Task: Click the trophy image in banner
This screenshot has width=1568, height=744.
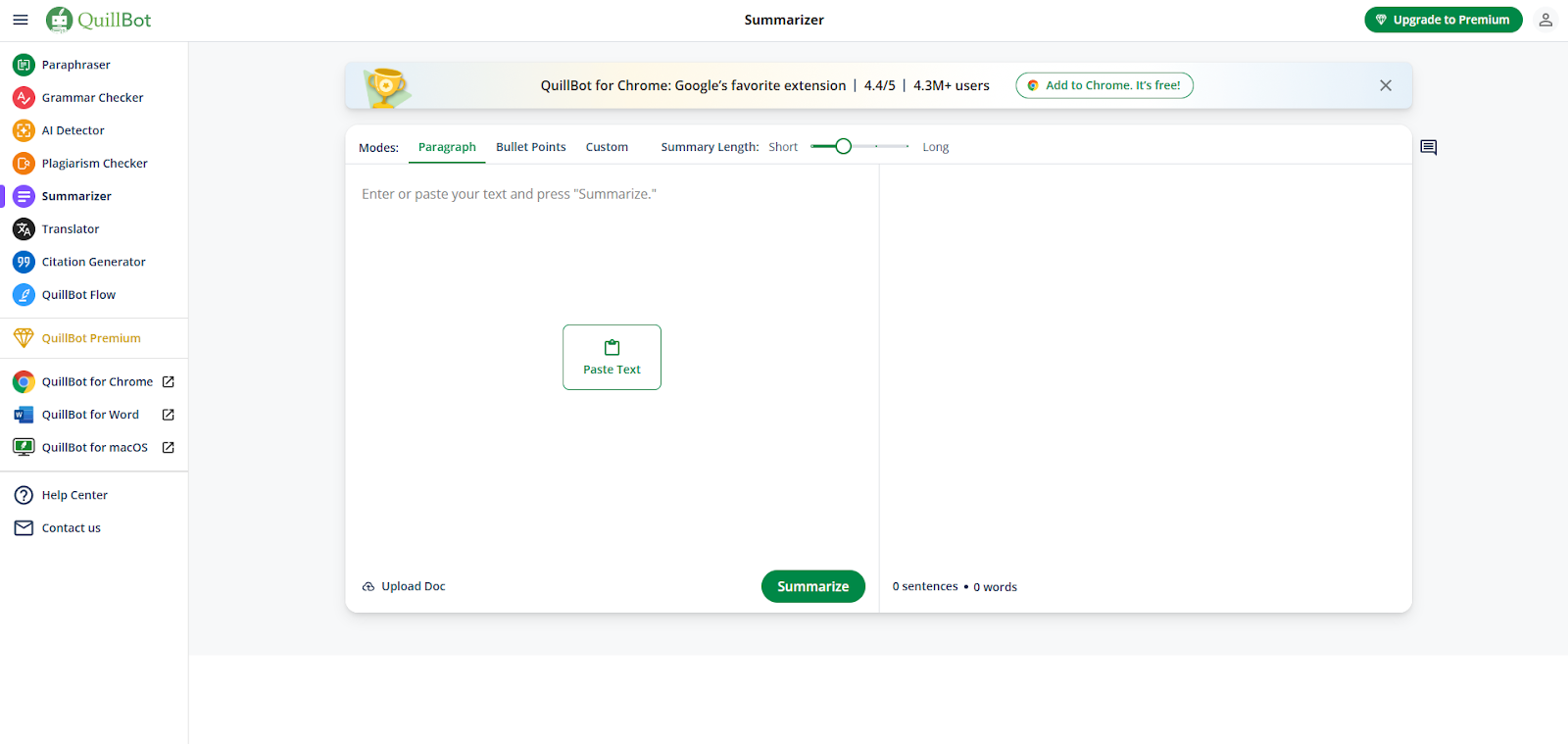Action: coord(387,87)
